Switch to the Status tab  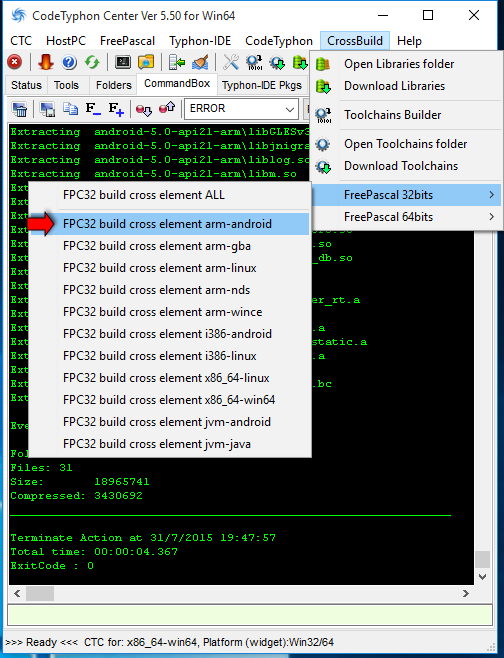pos(26,85)
